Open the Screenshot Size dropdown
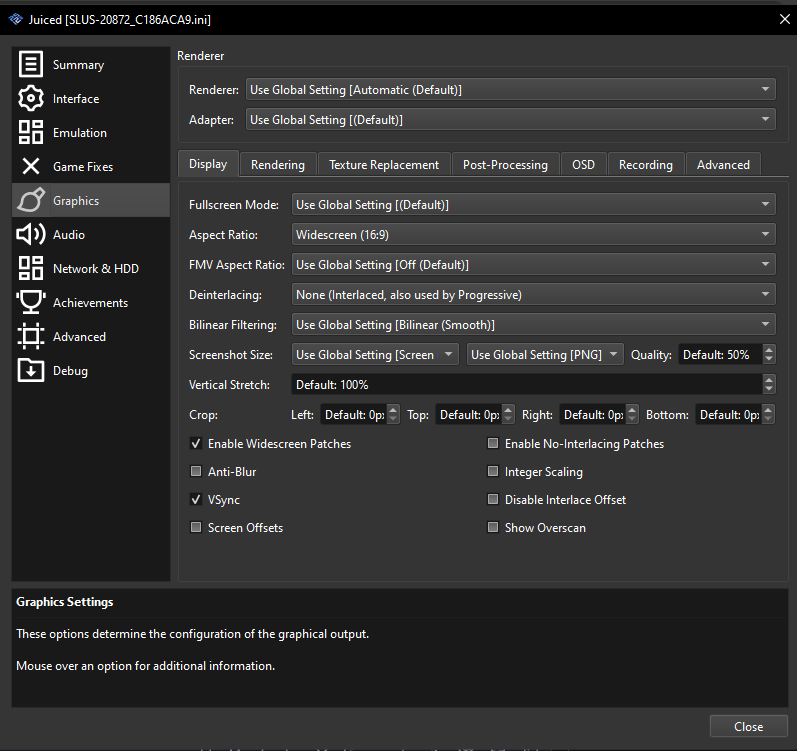This screenshot has height=751, width=797. click(375, 354)
